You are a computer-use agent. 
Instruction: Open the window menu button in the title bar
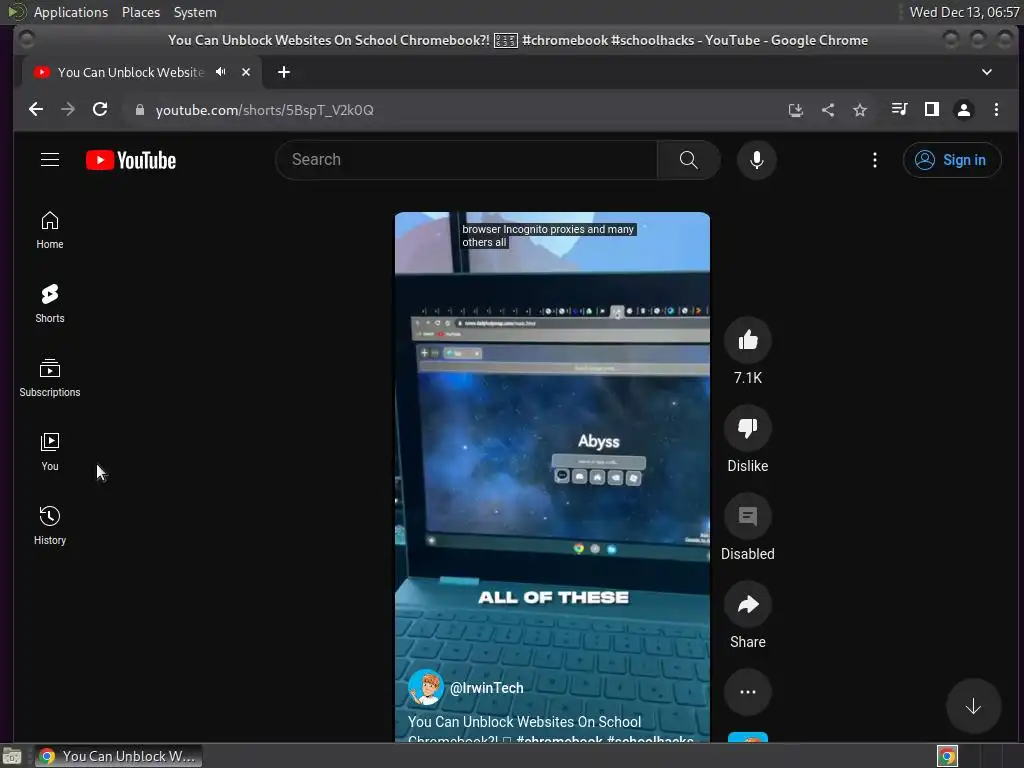pos(26,40)
